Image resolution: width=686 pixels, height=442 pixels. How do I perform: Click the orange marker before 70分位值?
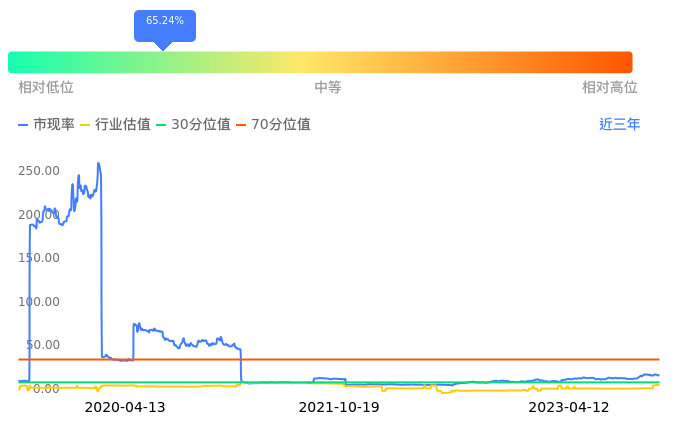241,125
